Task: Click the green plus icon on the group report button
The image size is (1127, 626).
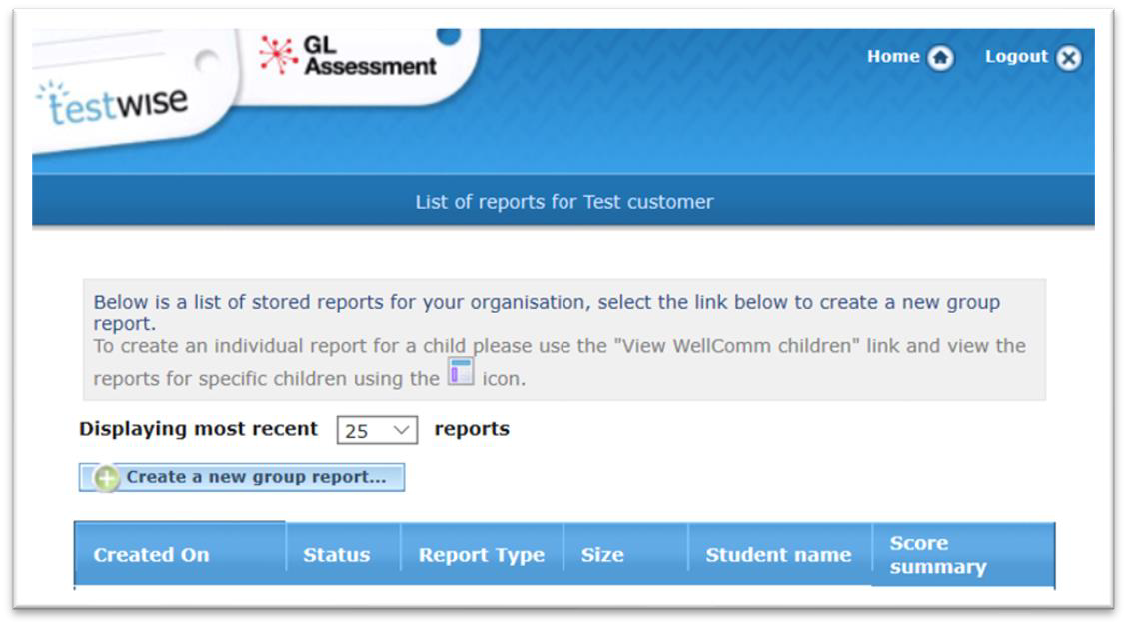Action: (106, 478)
